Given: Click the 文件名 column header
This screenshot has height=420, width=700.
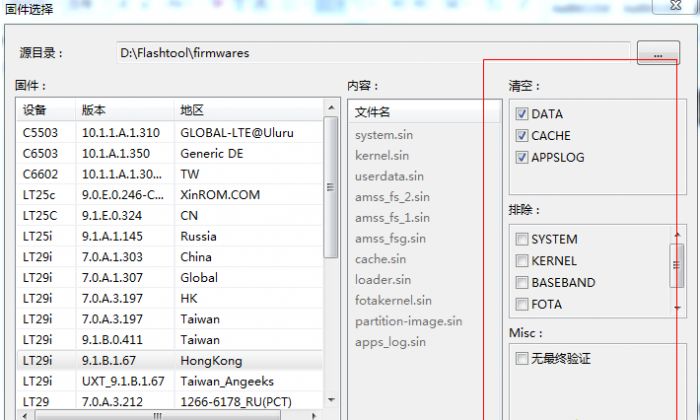Looking at the screenshot, I should coord(425,112).
